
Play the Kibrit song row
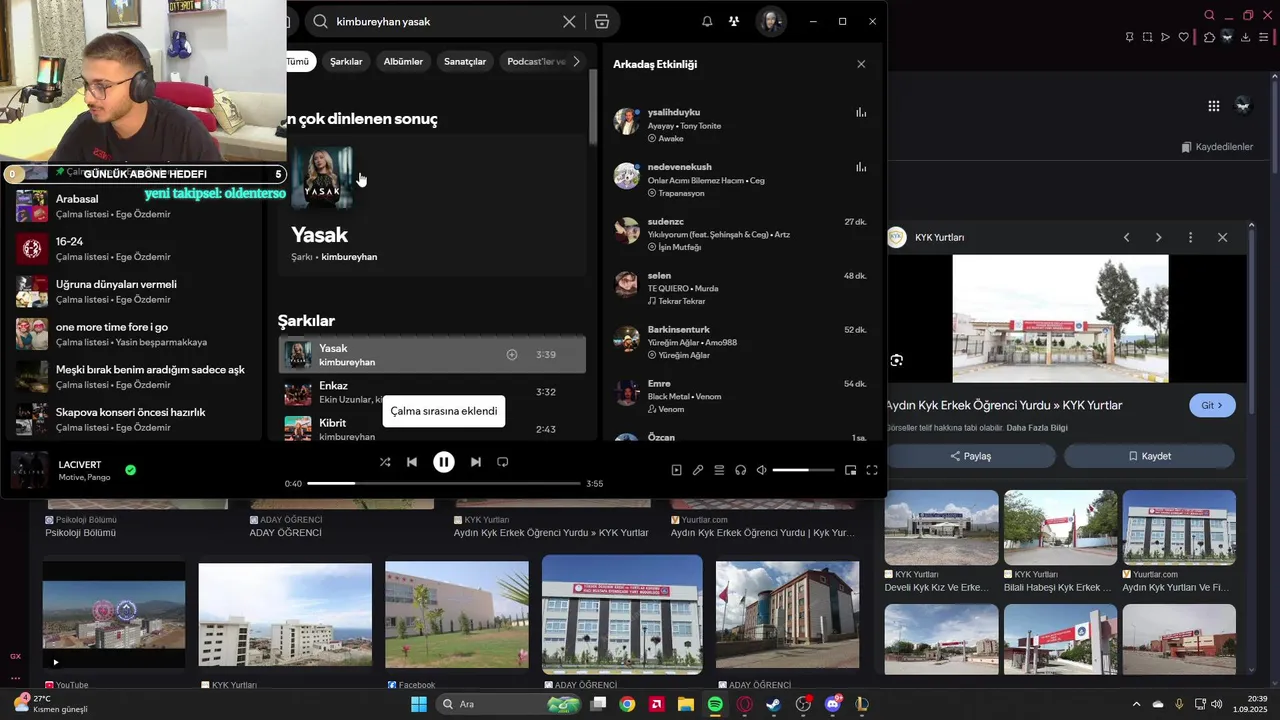pyautogui.click(x=432, y=428)
